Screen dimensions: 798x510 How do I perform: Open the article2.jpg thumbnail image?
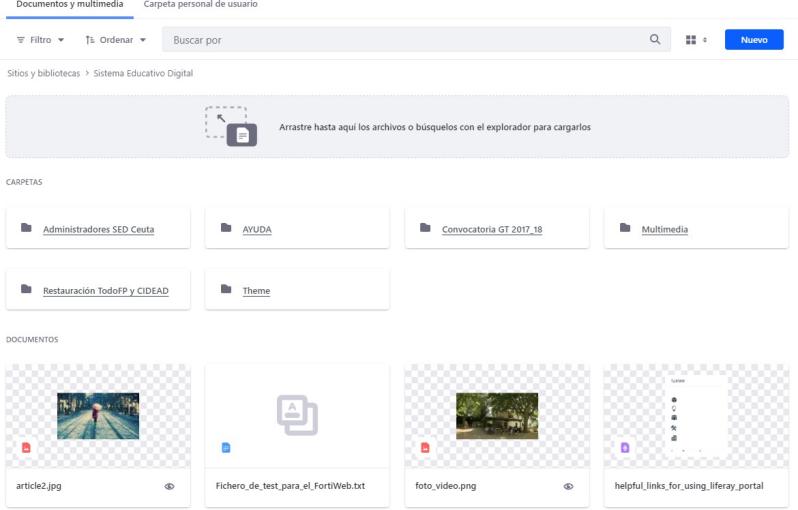(98, 416)
